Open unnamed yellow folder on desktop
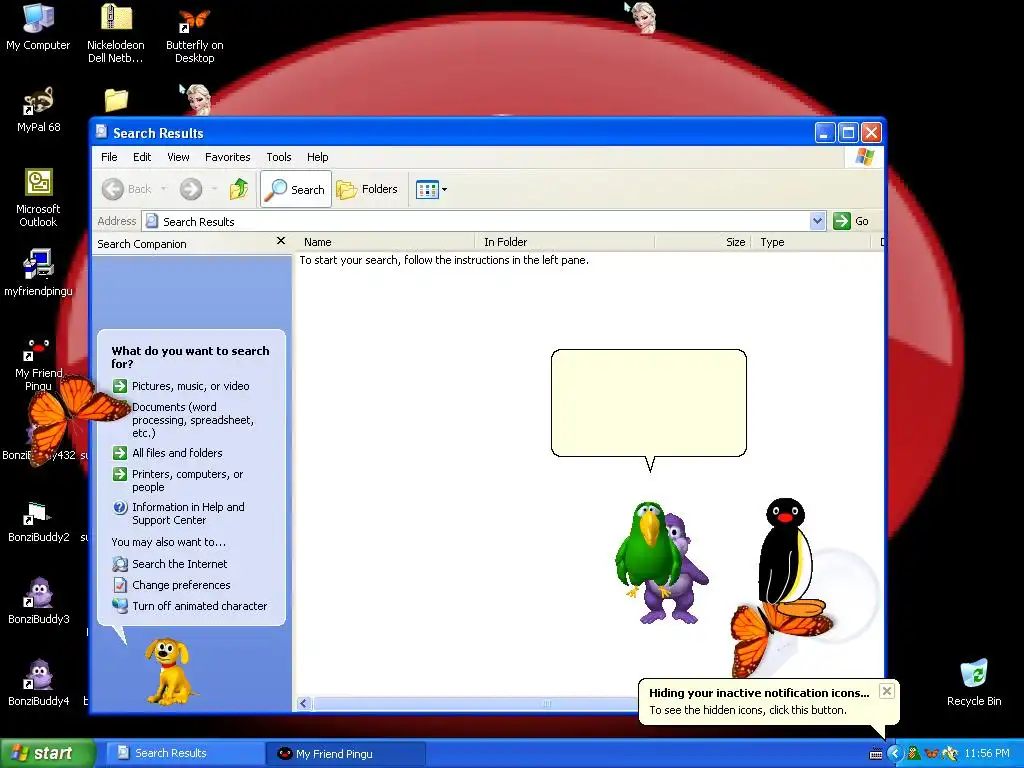 [116, 101]
